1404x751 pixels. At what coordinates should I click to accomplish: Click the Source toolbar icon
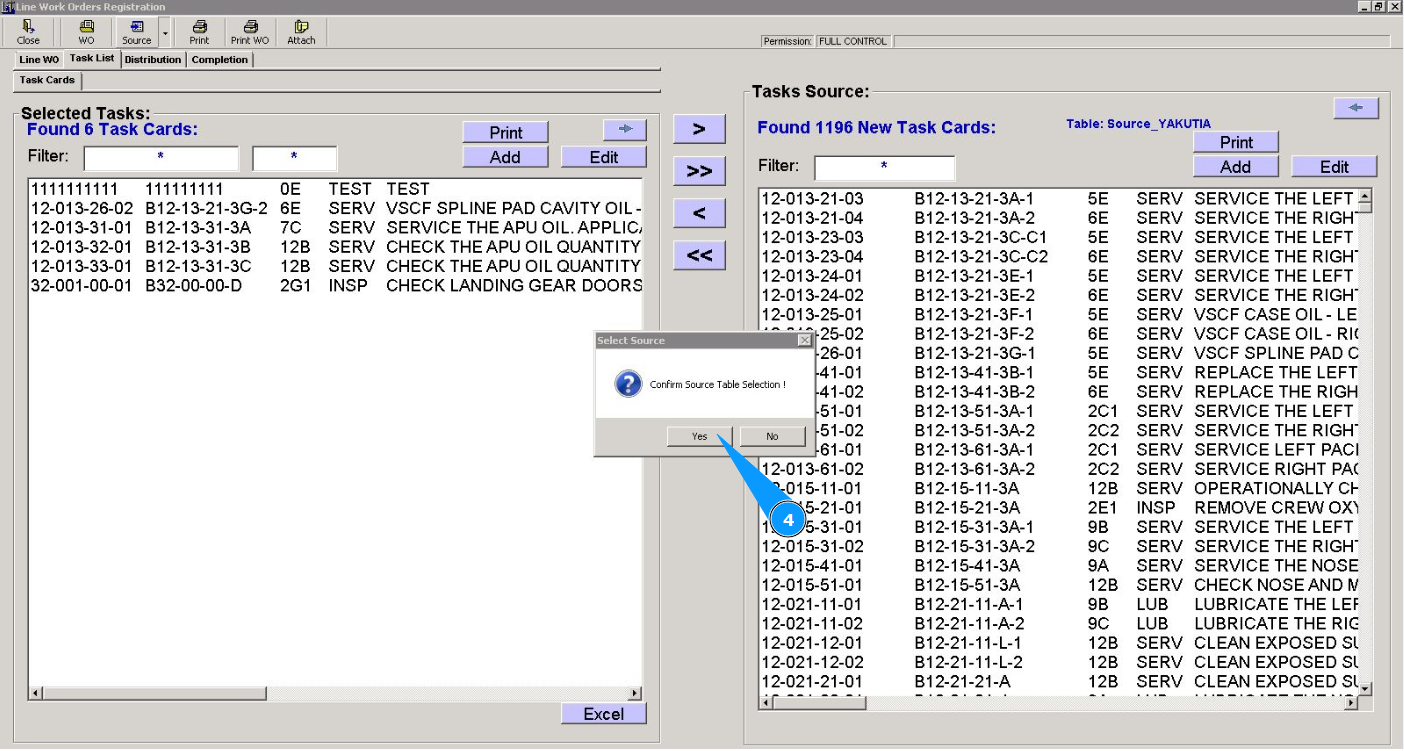137,33
